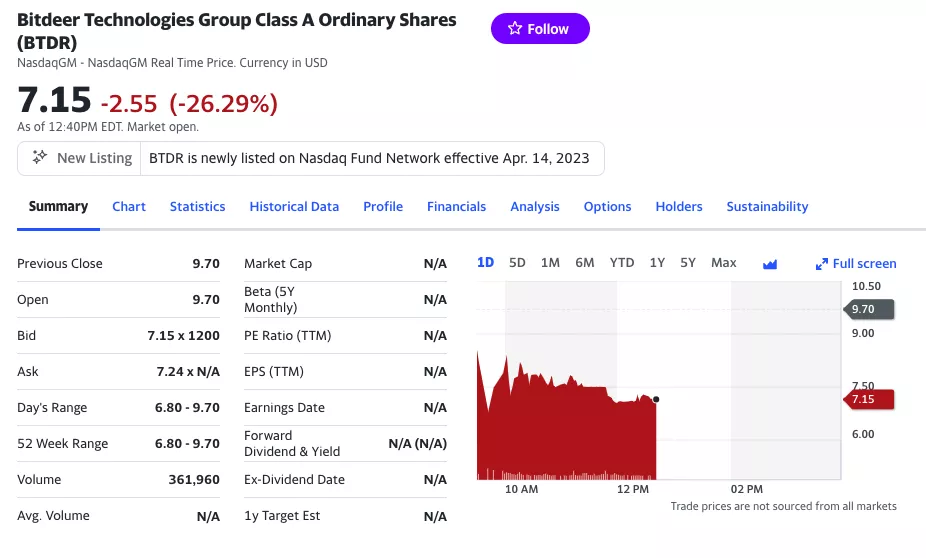Click the Full screen expand icon
The height and width of the screenshot is (558, 926).
822,264
